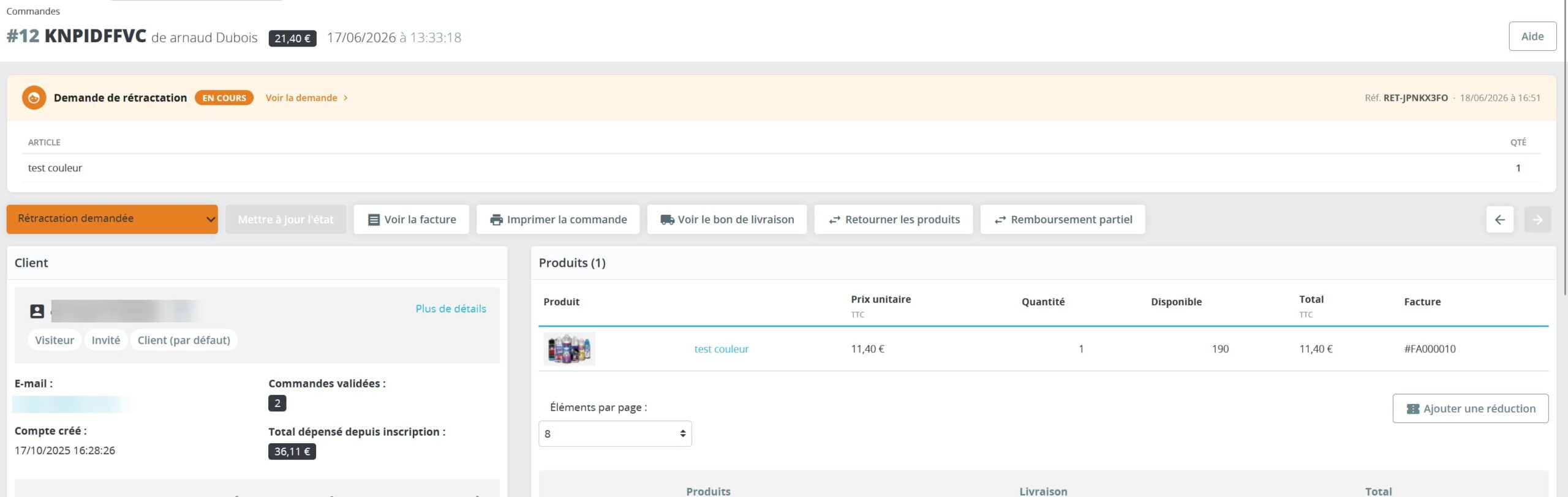
Task: Click the 'Client (par défaut)' group tag
Action: [184, 340]
